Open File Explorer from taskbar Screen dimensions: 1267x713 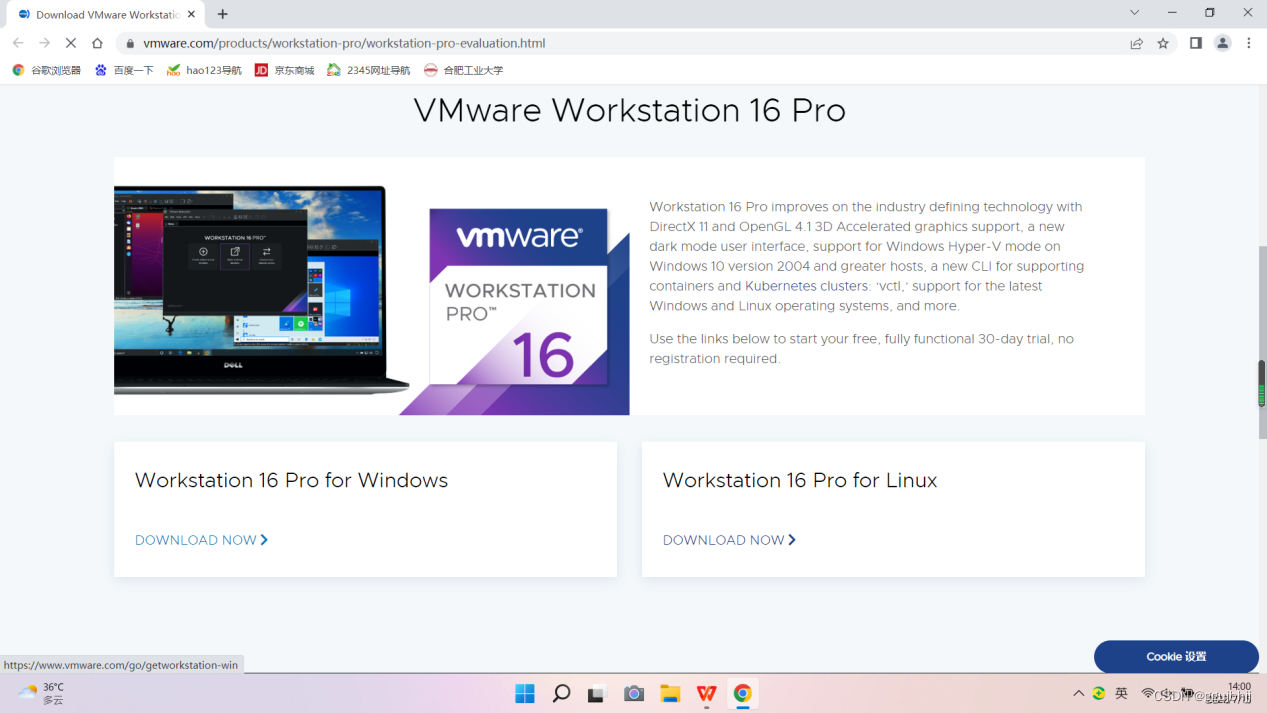(670, 694)
